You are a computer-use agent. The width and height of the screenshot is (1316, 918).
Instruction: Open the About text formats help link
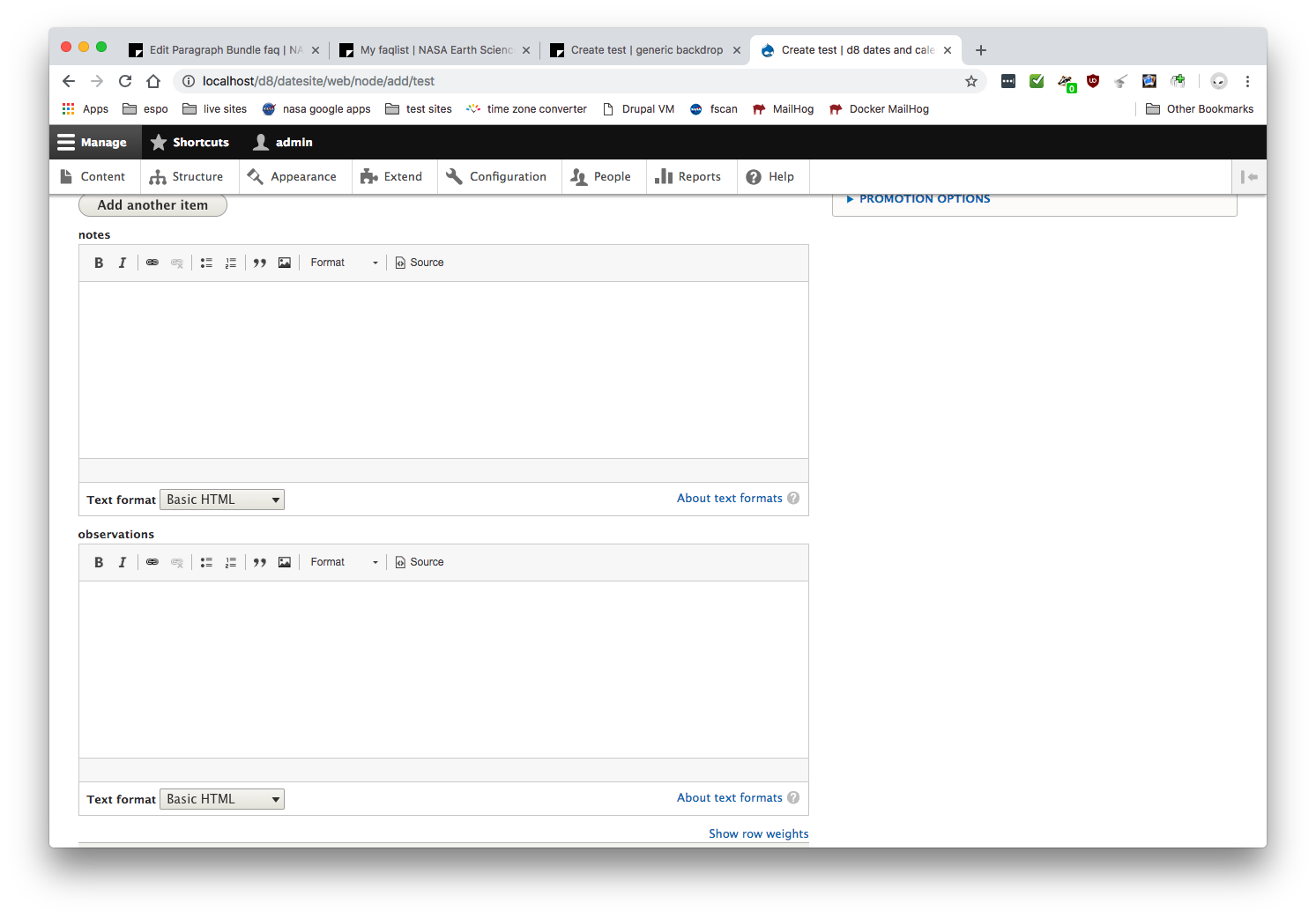point(729,498)
